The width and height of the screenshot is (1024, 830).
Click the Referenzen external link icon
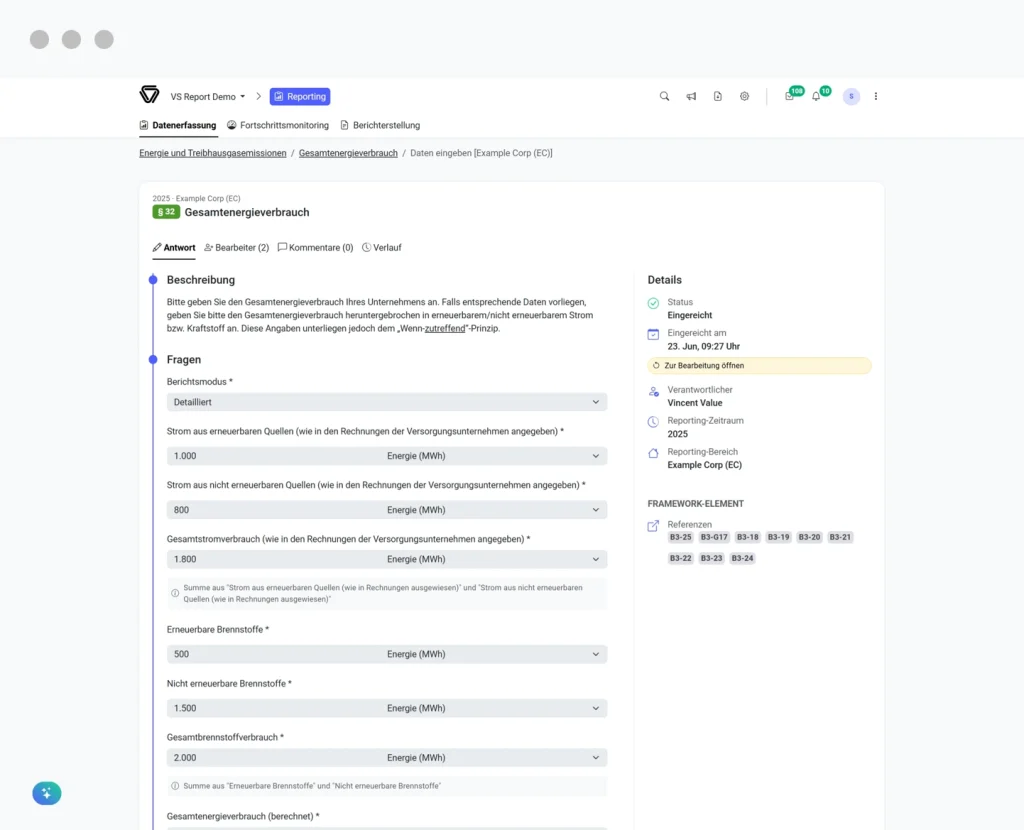pyautogui.click(x=653, y=526)
